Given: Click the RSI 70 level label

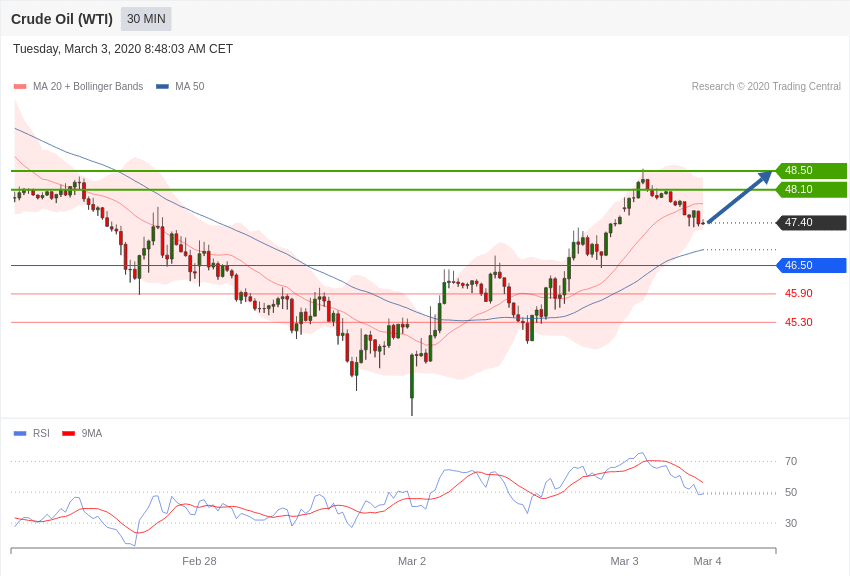Looking at the screenshot, I should [791, 461].
